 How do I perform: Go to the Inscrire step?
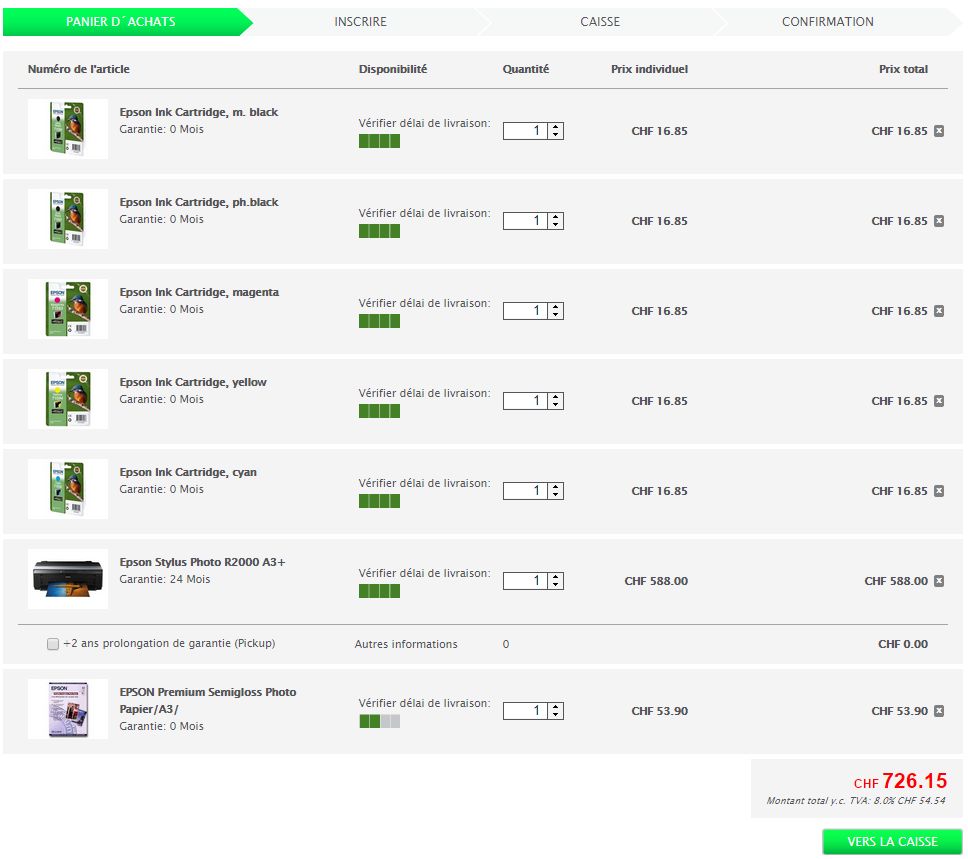point(361,22)
